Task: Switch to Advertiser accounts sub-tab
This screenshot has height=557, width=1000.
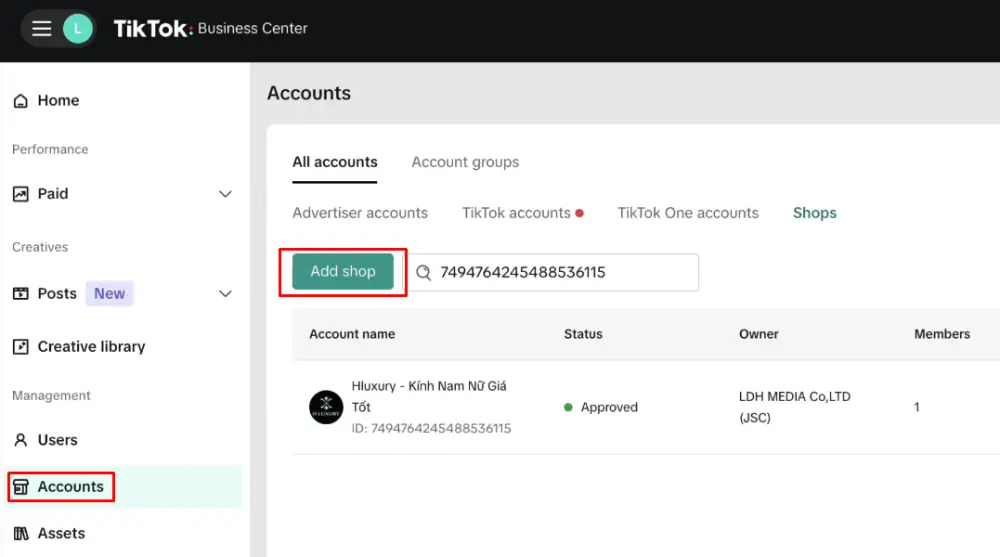Action: tap(360, 213)
